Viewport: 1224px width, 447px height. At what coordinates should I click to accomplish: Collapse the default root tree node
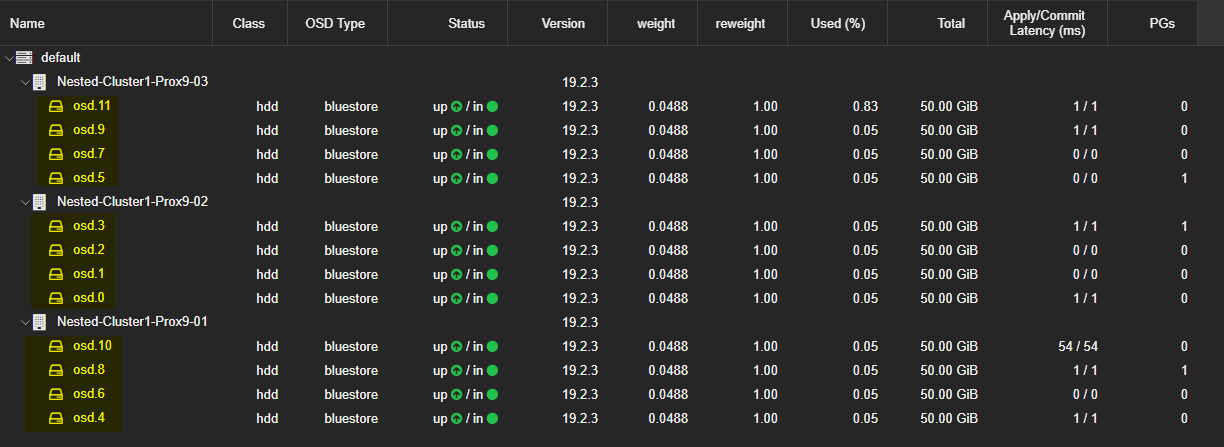point(9,57)
